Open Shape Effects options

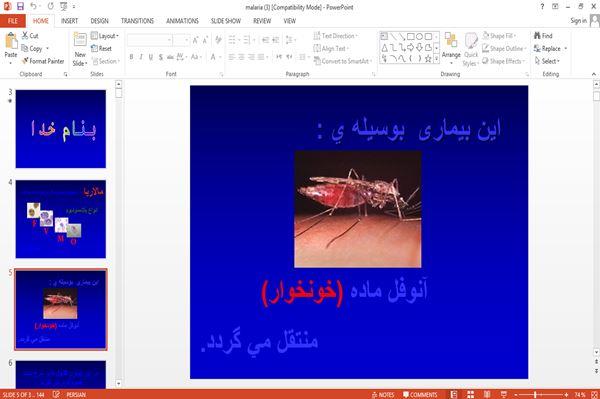(503, 61)
